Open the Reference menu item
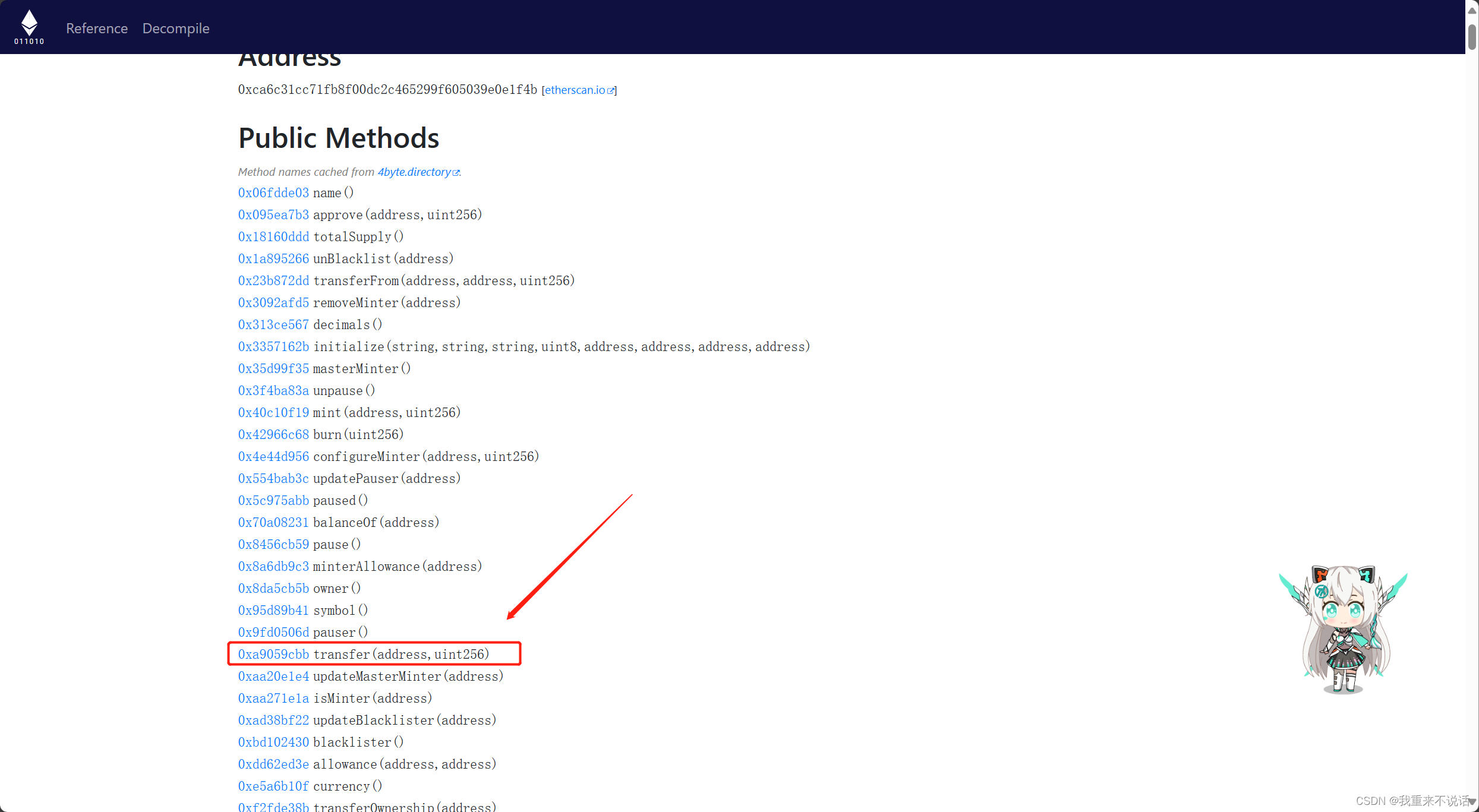1479x812 pixels. click(97, 28)
